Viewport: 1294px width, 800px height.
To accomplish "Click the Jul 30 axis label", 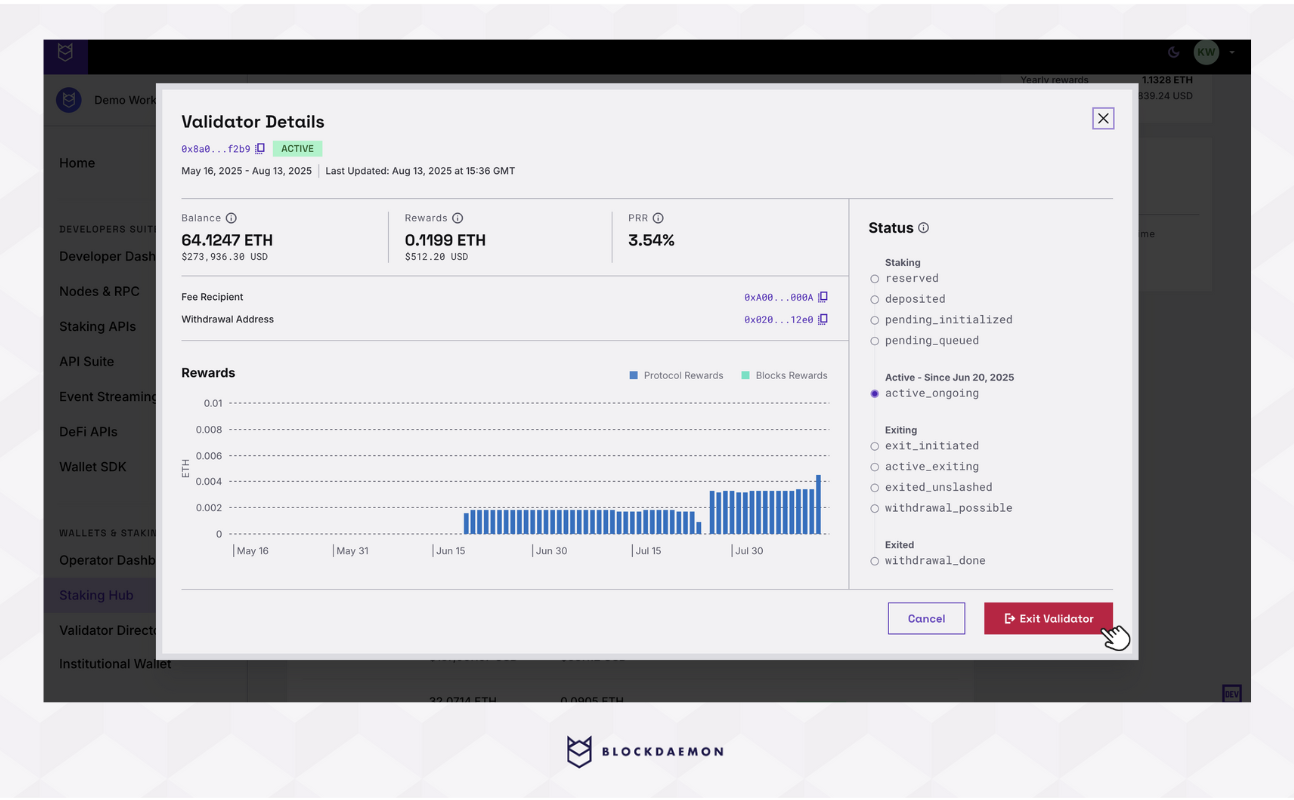I will [x=749, y=551].
